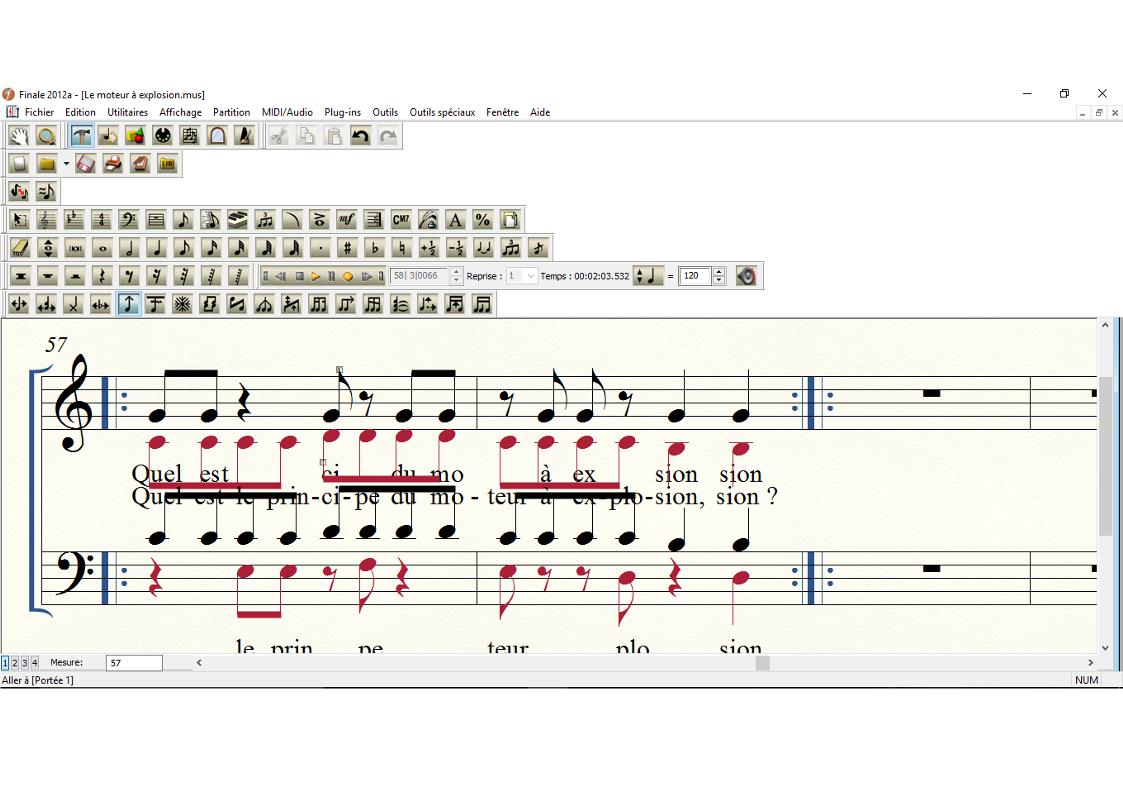Open the note duration selector for tempo

click(x=648, y=276)
